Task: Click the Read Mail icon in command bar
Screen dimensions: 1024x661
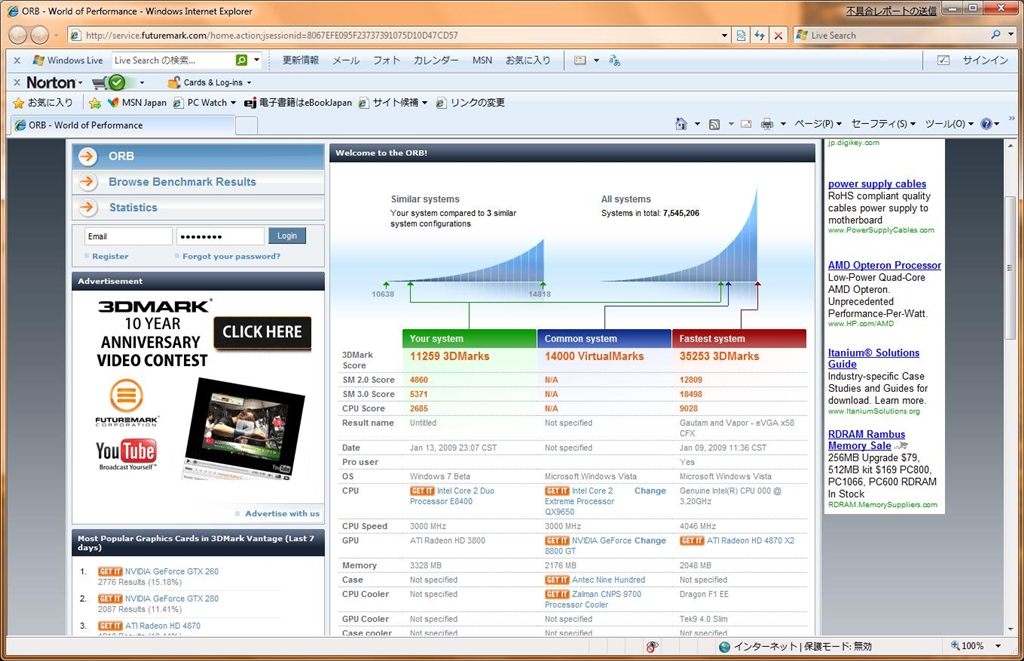Action: click(x=746, y=123)
